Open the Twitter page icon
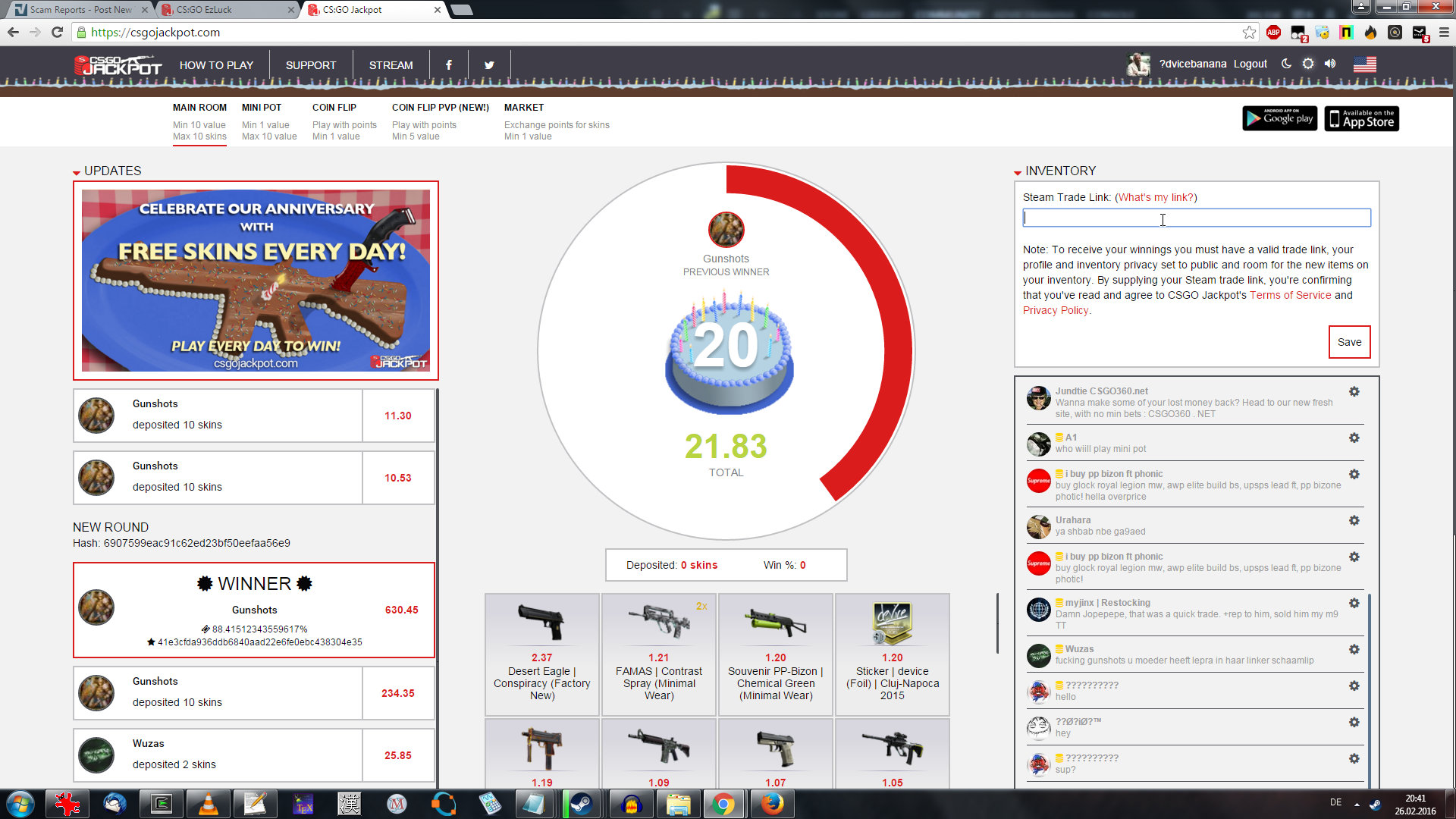1456x819 pixels. point(489,65)
